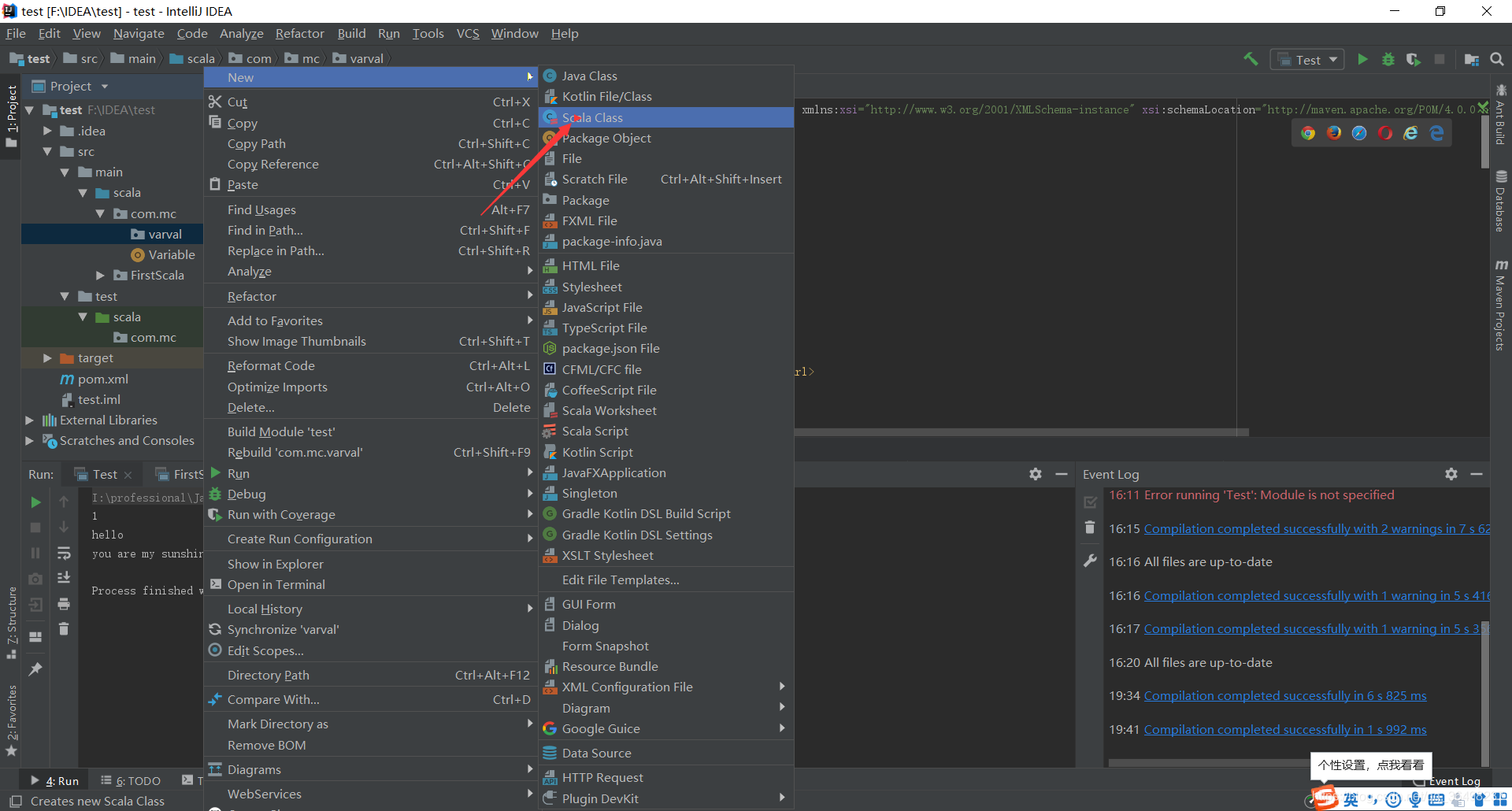Clear Run console with trash icon

point(64,628)
